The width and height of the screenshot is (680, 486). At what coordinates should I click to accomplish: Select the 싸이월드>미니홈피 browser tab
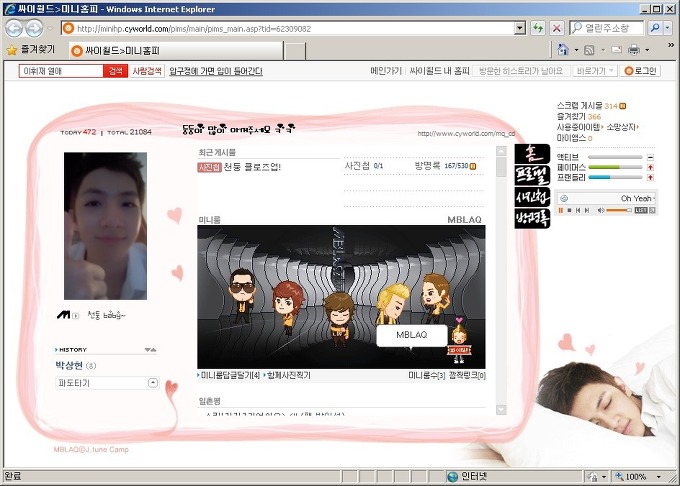[176, 51]
